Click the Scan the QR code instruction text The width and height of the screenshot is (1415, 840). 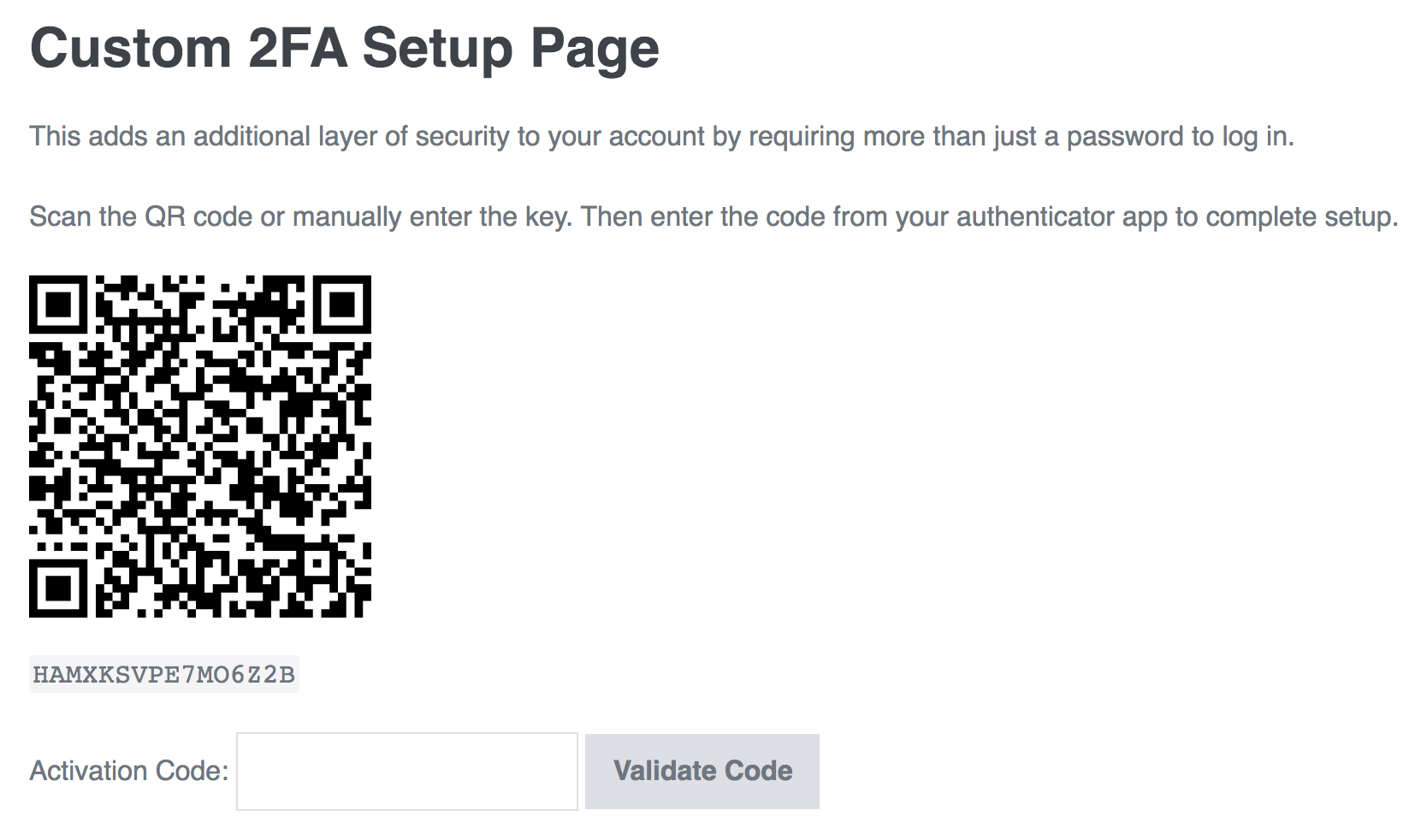point(713,217)
